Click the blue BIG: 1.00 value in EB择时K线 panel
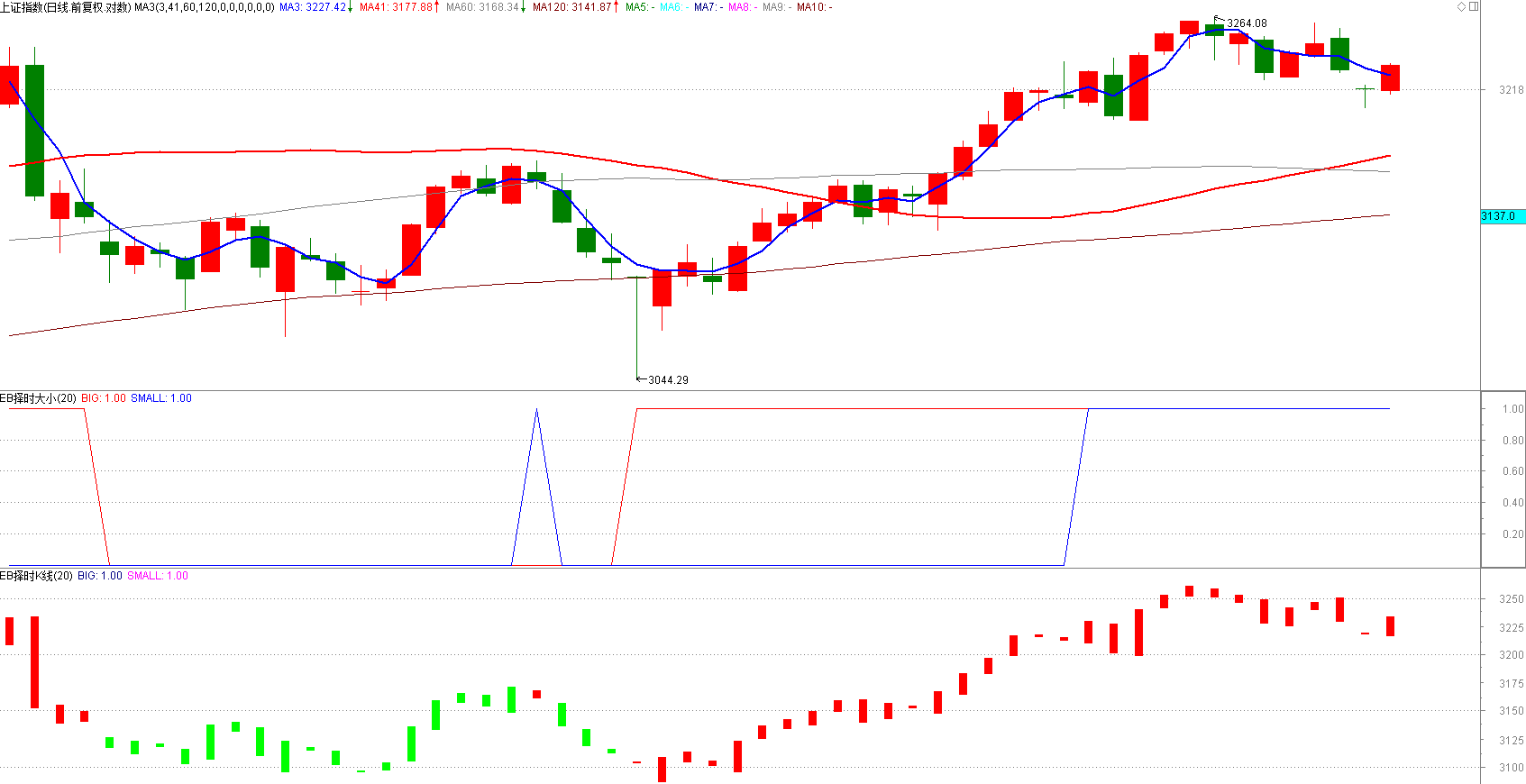The height and width of the screenshot is (784, 1526). point(100,576)
